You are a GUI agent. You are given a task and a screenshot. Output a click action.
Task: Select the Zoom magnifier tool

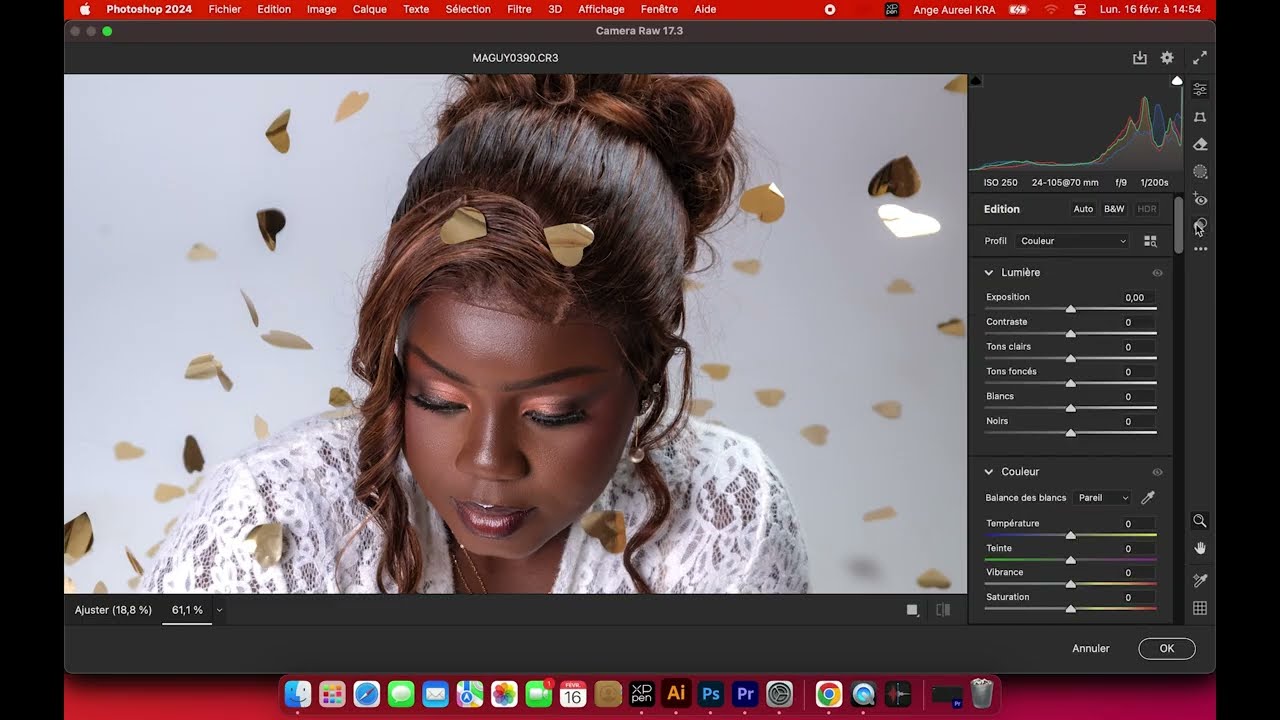1200,521
